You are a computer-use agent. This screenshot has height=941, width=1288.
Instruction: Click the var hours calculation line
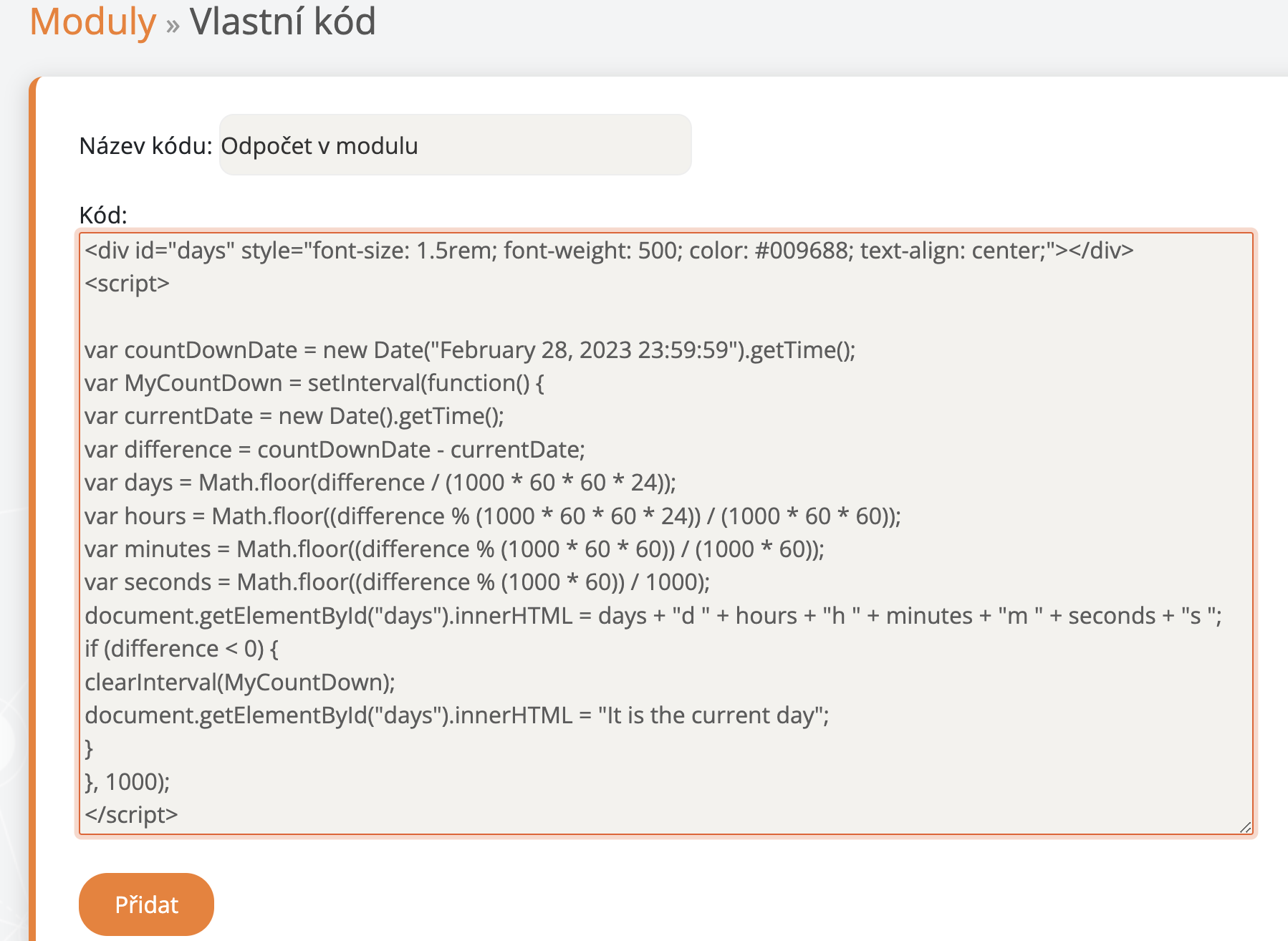(492, 516)
